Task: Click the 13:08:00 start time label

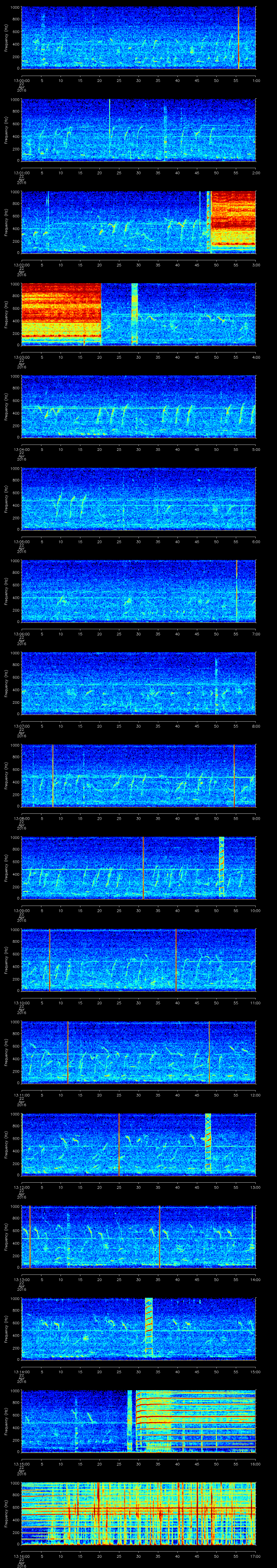Action: [x=22, y=818]
